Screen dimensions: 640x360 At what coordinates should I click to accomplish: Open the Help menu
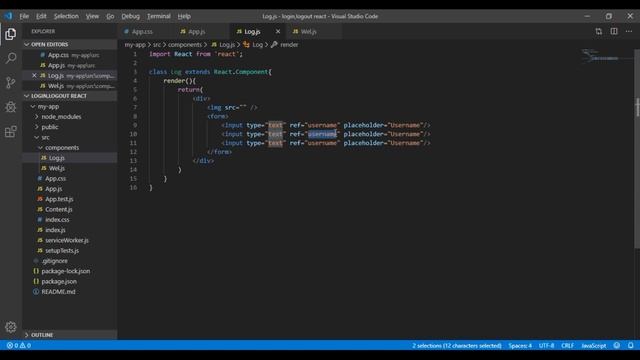(184, 16)
